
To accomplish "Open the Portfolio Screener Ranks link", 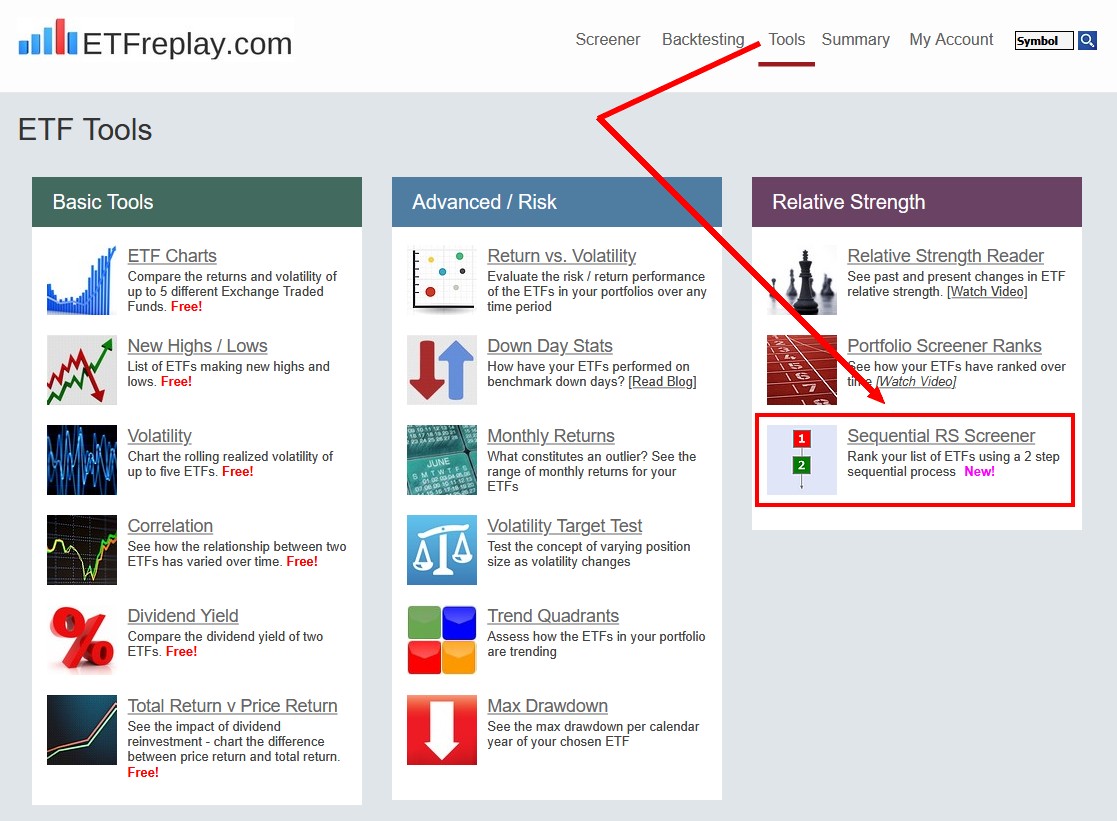I will click(944, 346).
